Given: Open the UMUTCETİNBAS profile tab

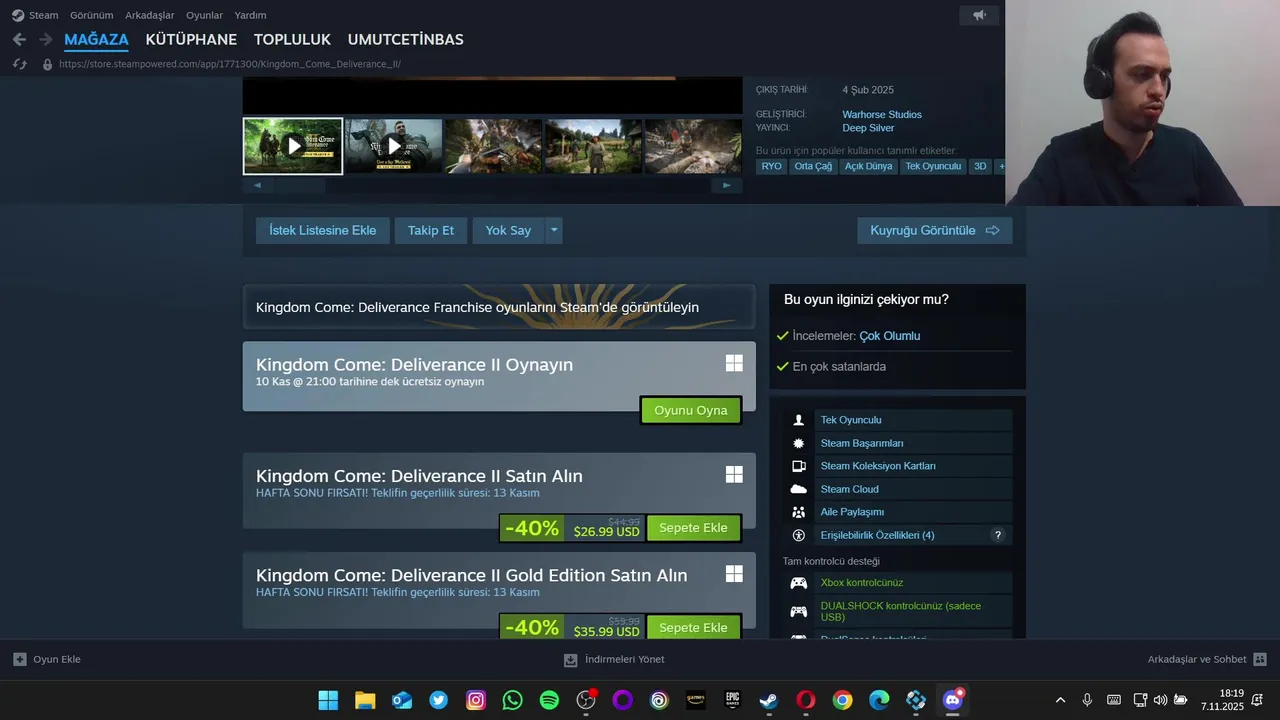Looking at the screenshot, I should coord(405,40).
